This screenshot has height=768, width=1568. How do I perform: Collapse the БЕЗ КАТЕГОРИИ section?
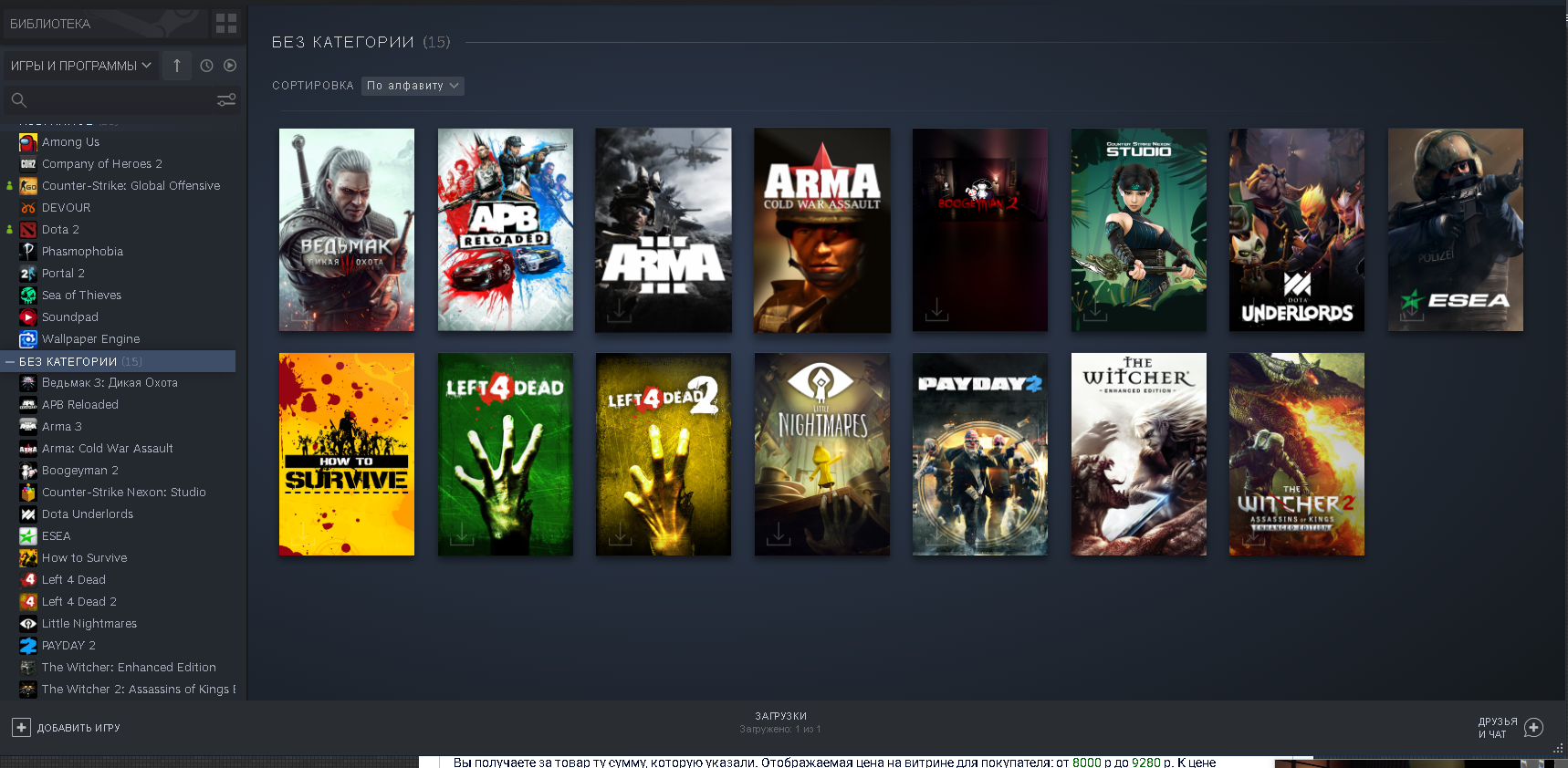coord(10,362)
